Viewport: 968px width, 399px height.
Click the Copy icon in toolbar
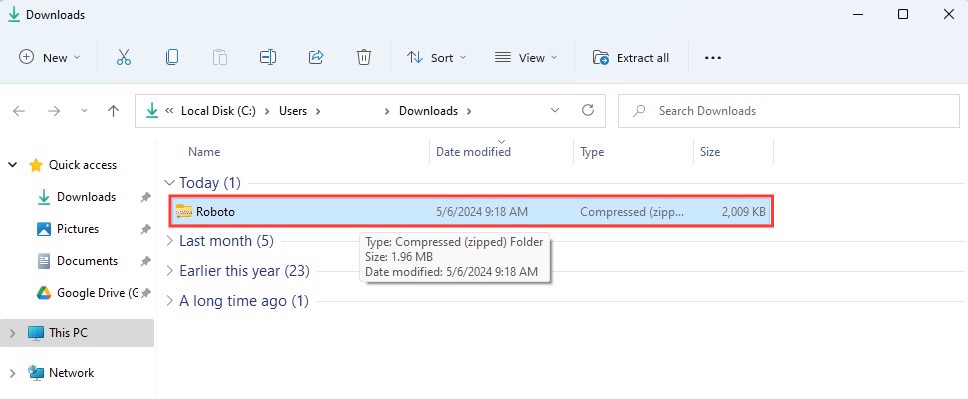point(172,57)
